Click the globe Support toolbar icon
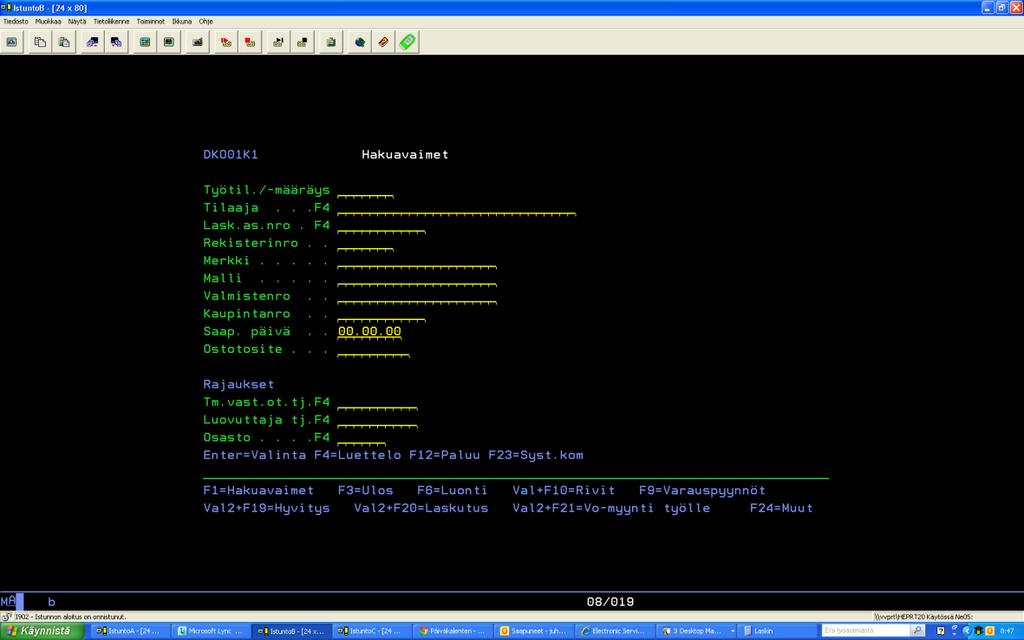1024x640 pixels. pyautogui.click(x=360, y=42)
